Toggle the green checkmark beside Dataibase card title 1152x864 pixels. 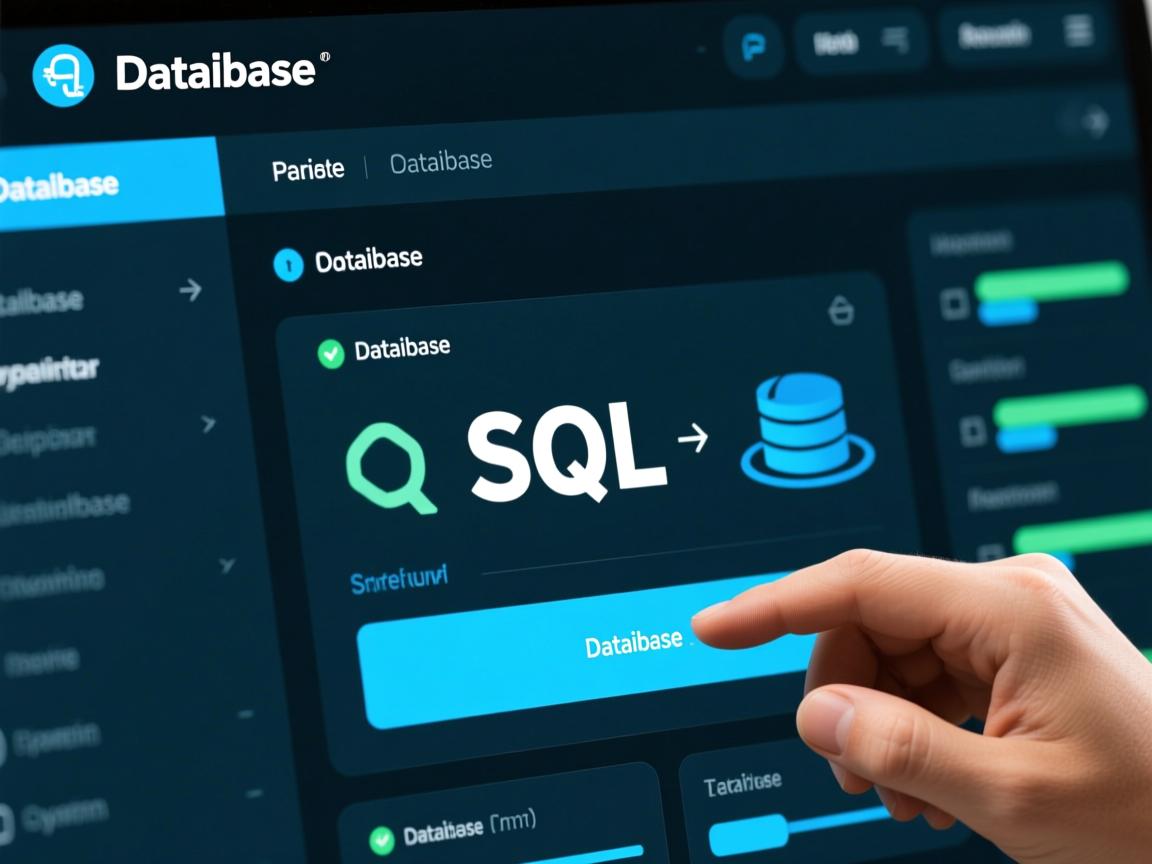[331, 353]
